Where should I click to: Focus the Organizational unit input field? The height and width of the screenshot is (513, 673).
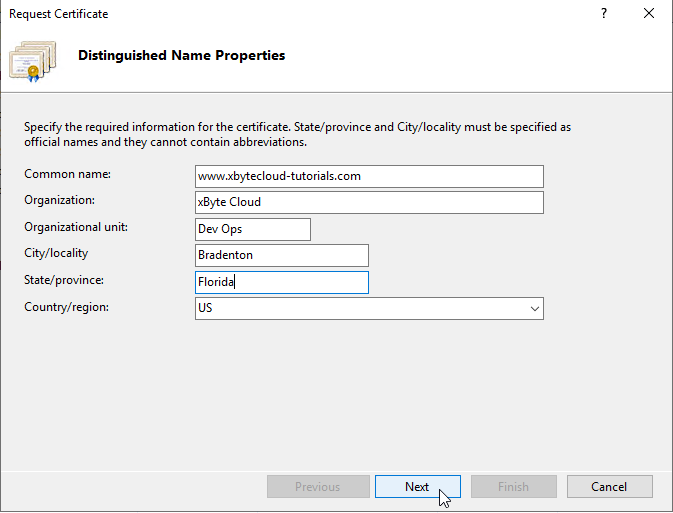point(253,229)
